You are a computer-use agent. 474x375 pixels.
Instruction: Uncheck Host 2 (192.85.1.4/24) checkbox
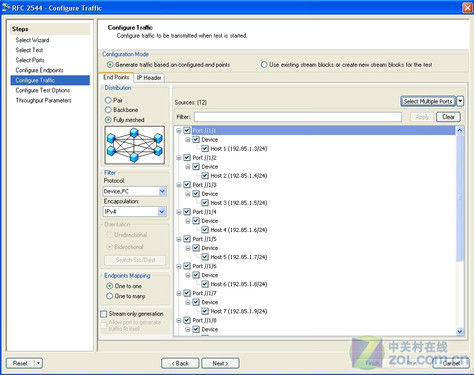tap(205, 175)
